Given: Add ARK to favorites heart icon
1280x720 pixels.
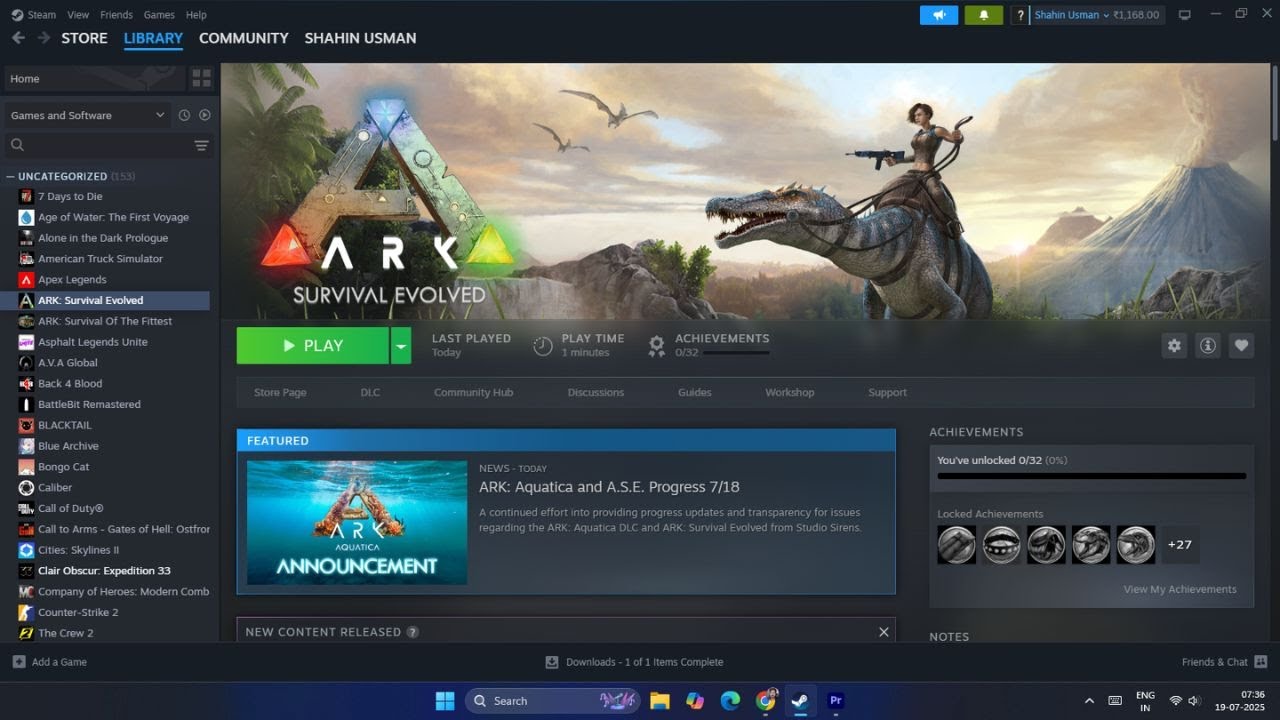Looking at the screenshot, I should 1241,345.
